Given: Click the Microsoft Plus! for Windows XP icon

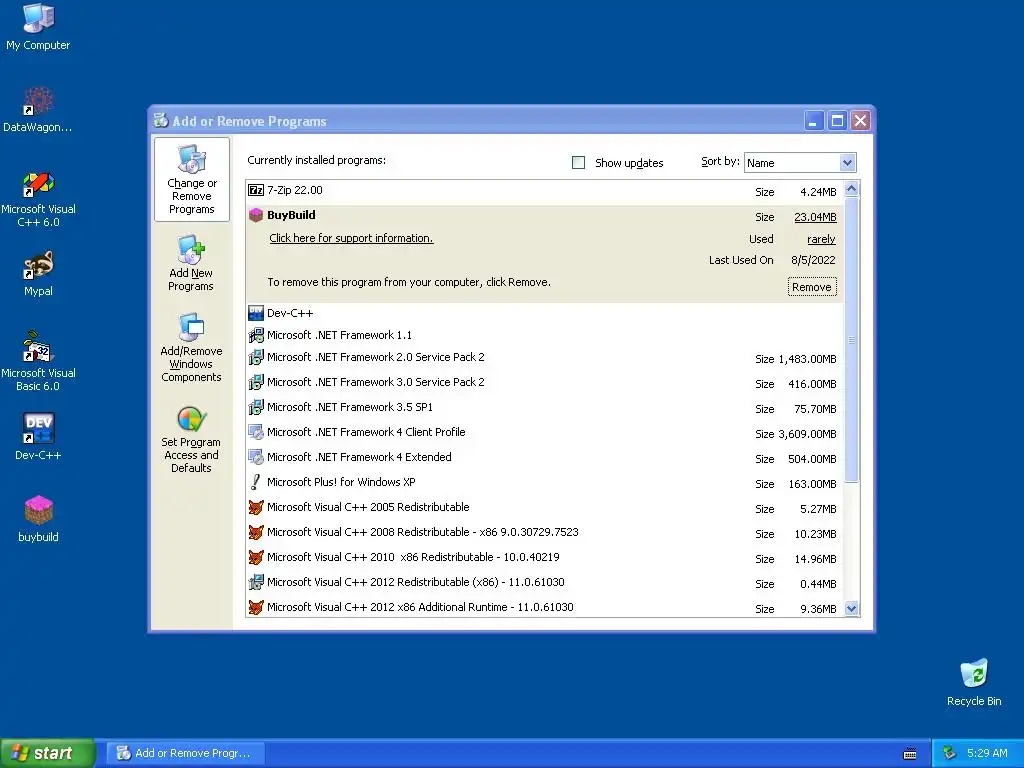Looking at the screenshot, I should [x=256, y=482].
